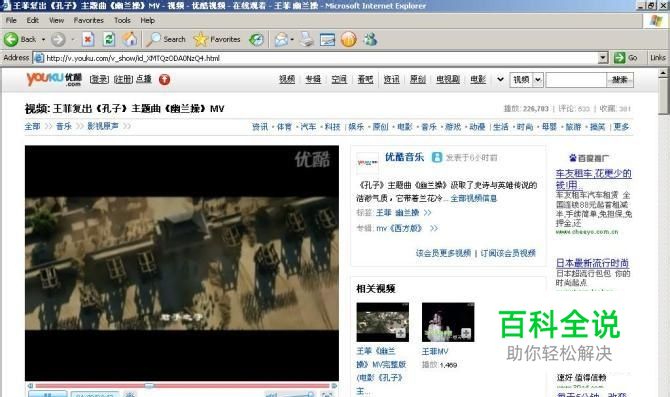This screenshot has height=397, width=670.
Task: Expand the address bar dropdown
Action: (603, 58)
